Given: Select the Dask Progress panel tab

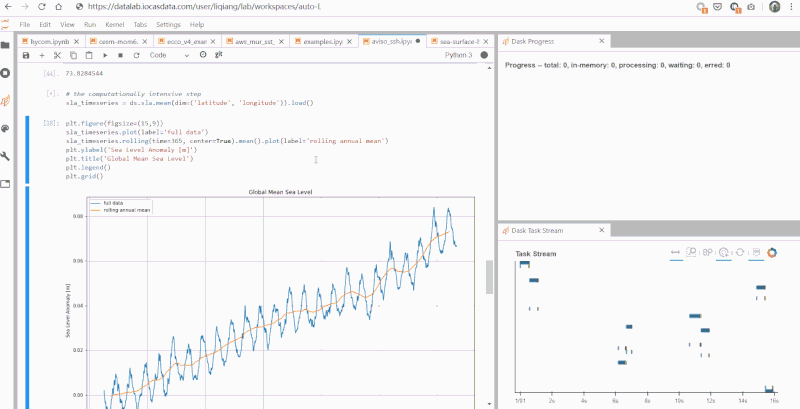Looking at the screenshot, I should pos(554,41).
